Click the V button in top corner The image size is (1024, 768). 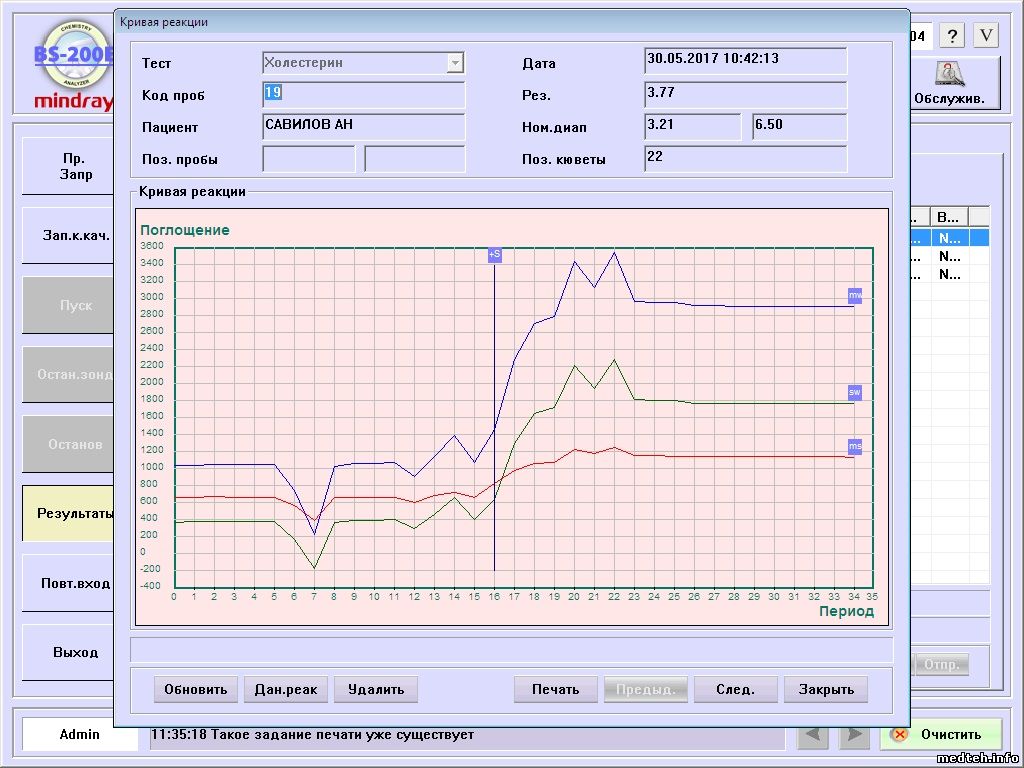coord(986,36)
